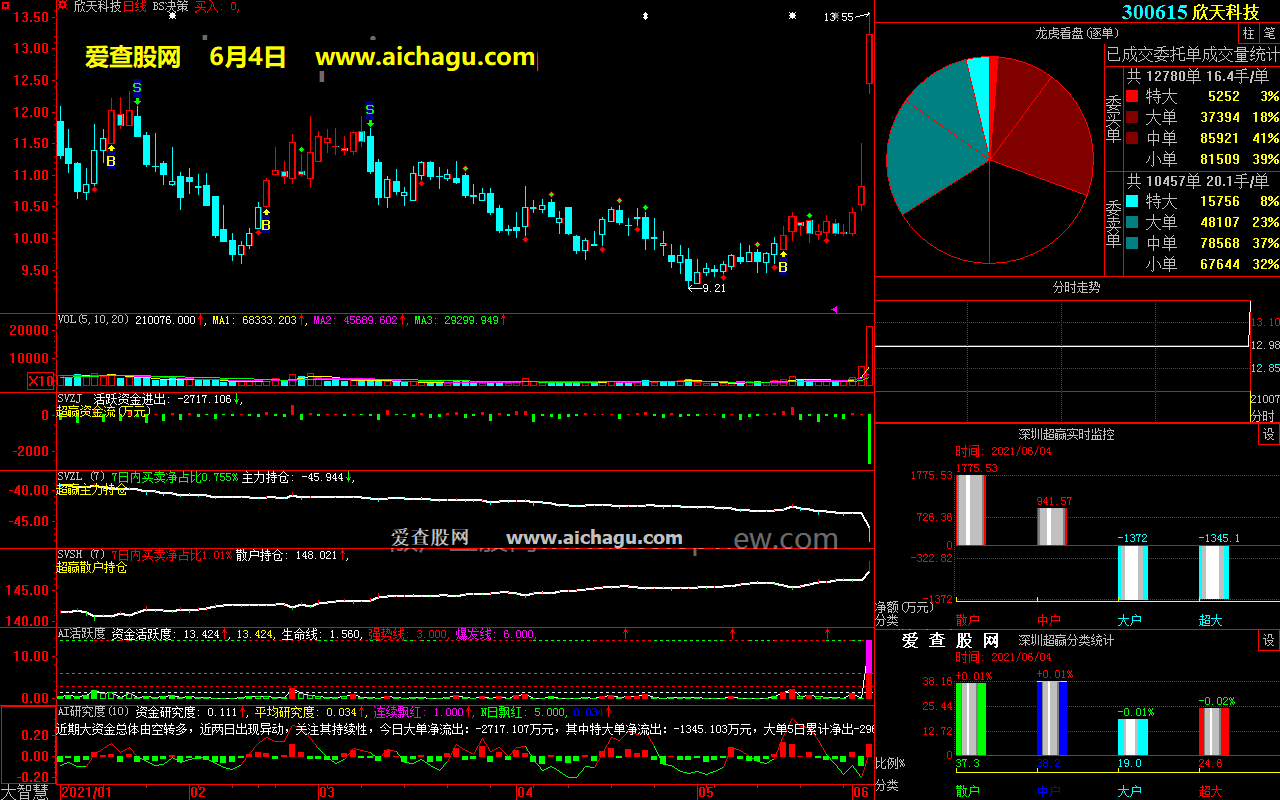Click the 03 month label on time axis
Screen dimensions: 1280x800
(327, 791)
